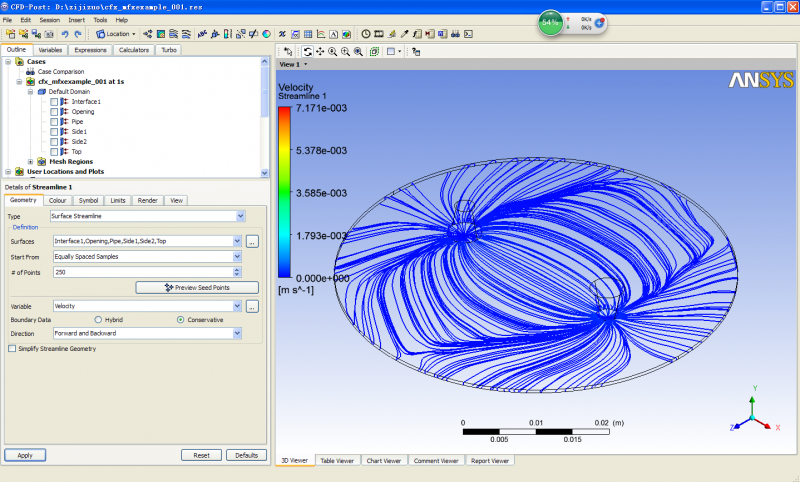The height and width of the screenshot is (482, 800).
Task: Click the Undo arrow in toolbar
Action: tap(65, 33)
